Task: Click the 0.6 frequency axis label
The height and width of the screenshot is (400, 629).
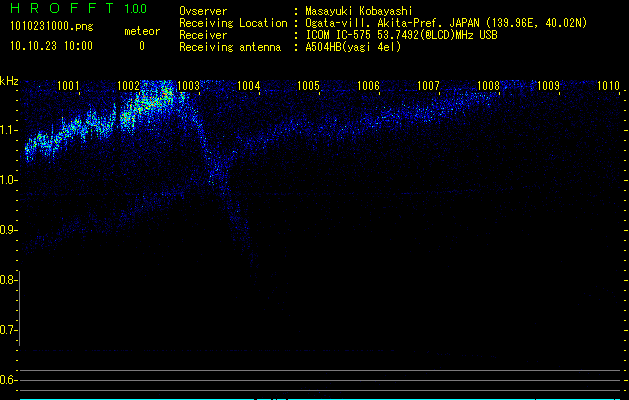Action: pyautogui.click(x=8, y=380)
